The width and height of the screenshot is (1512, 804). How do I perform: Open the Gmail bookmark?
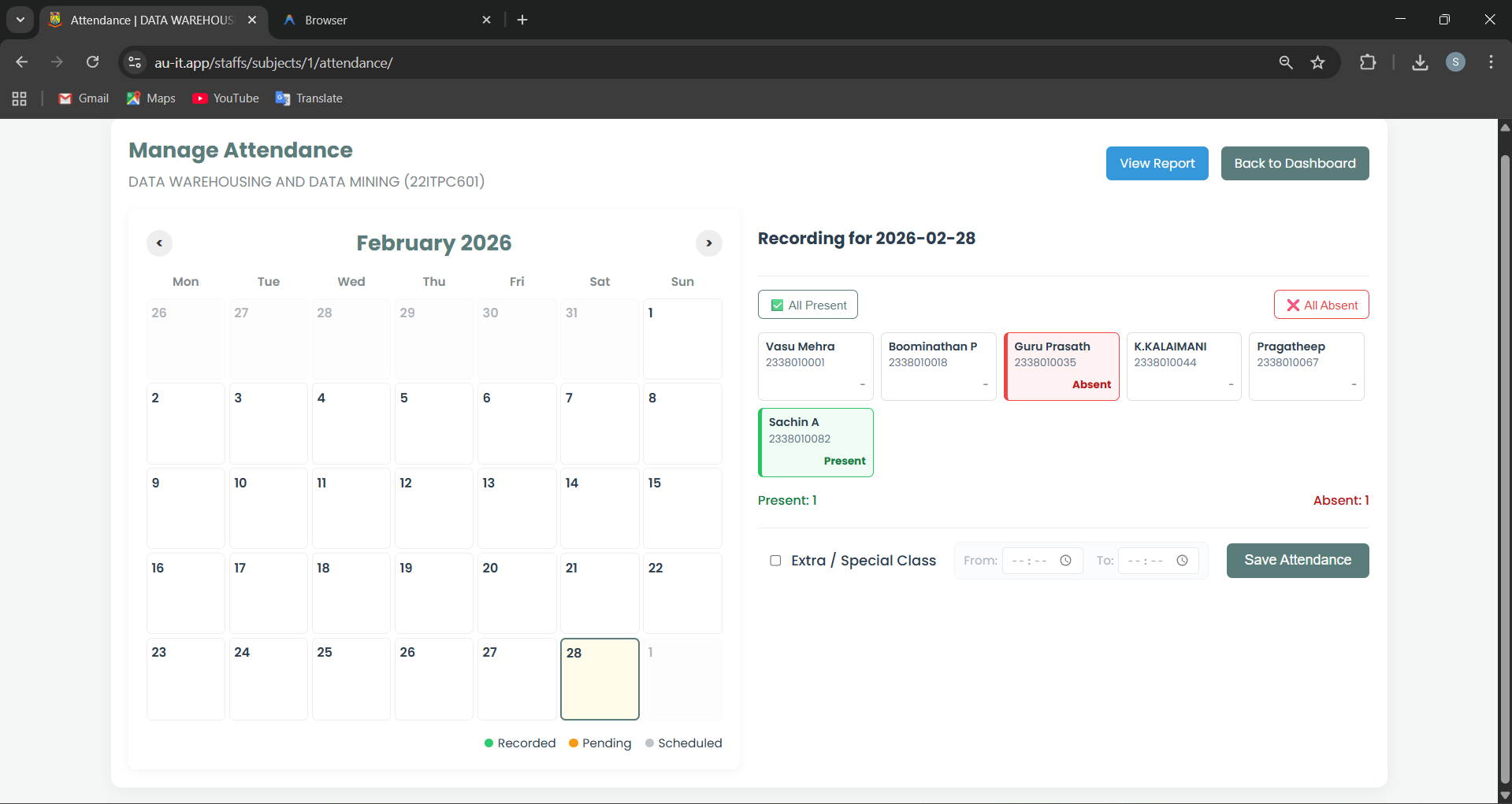tap(84, 98)
